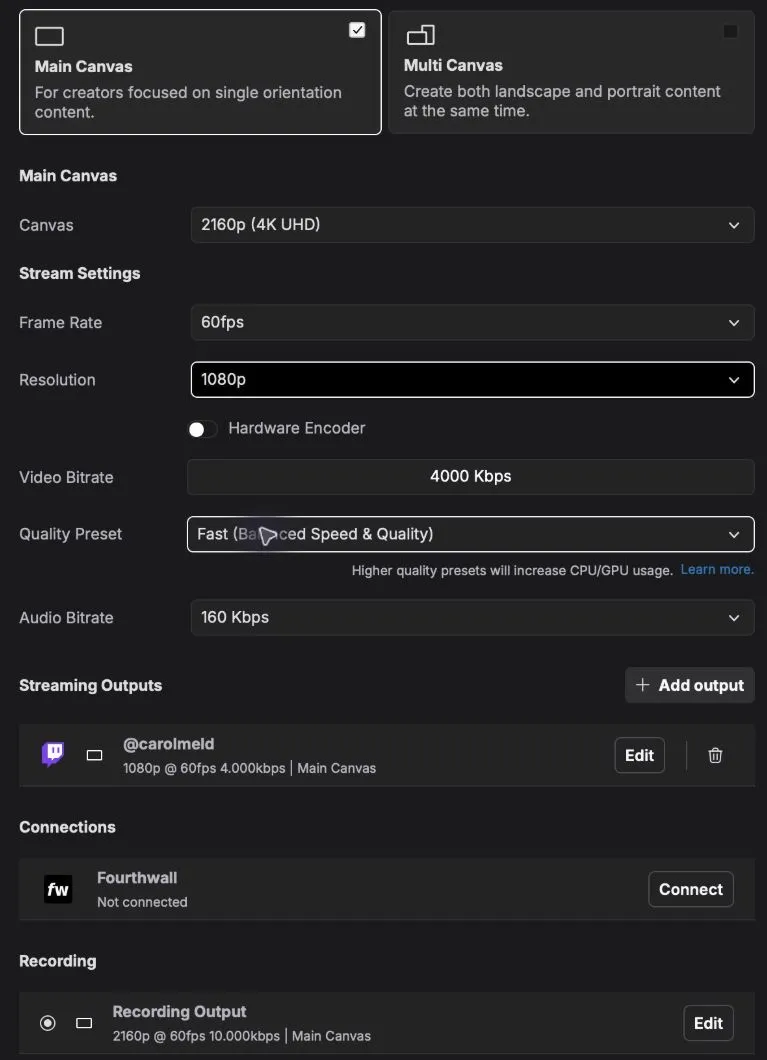This screenshot has width=767, height=1060.
Task: Click the Audio Bitrate label
Action: click(66, 617)
